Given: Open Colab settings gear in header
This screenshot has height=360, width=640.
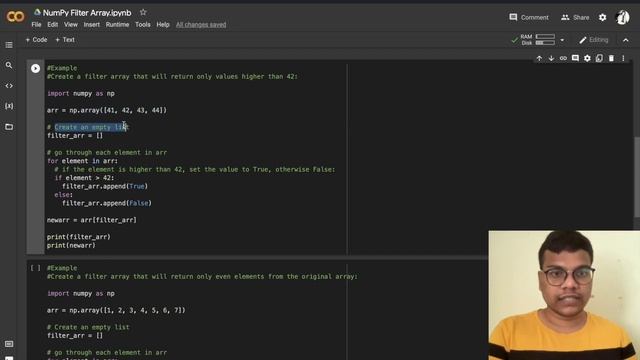Looking at the screenshot, I should [602, 17].
